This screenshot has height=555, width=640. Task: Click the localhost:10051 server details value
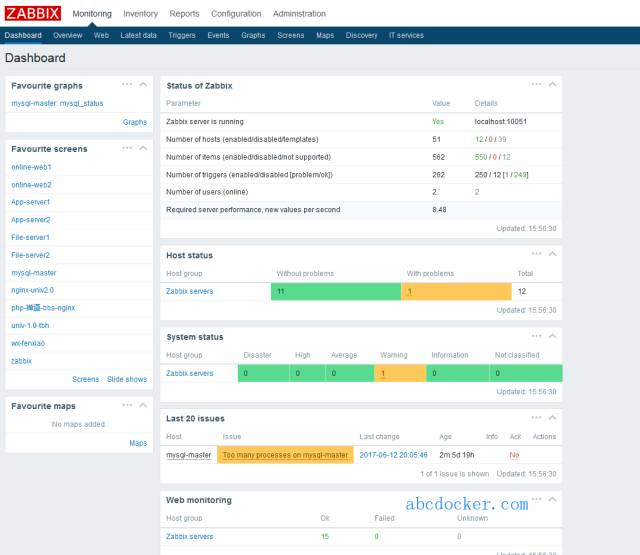[500, 122]
